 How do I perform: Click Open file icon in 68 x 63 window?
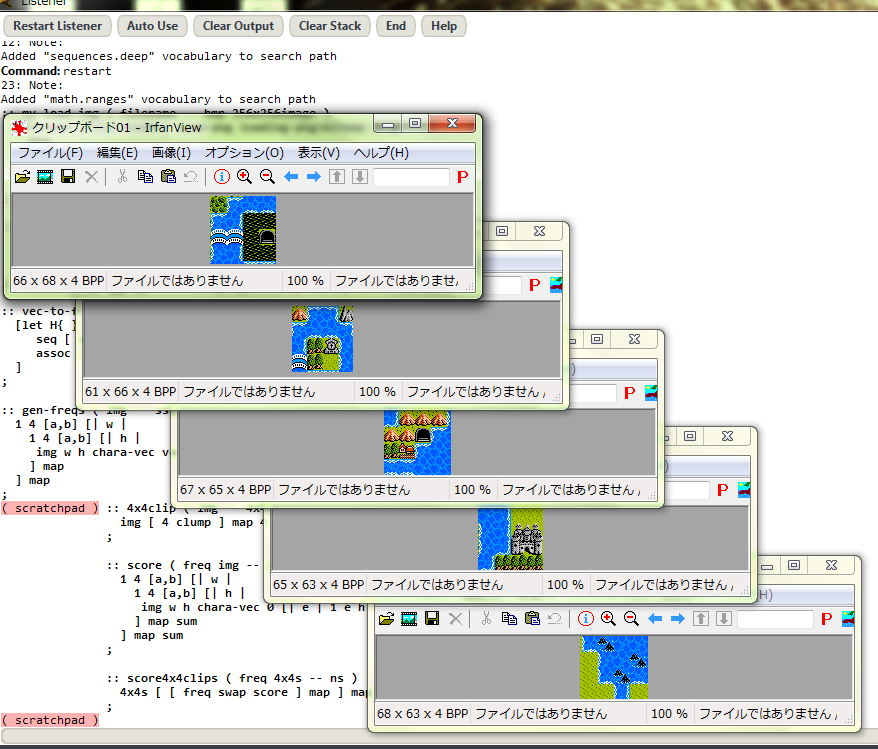(386, 619)
